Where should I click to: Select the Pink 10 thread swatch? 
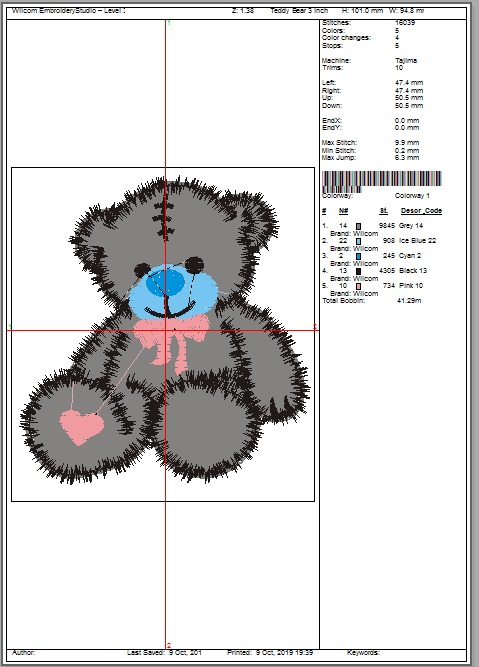(x=358, y=286)
